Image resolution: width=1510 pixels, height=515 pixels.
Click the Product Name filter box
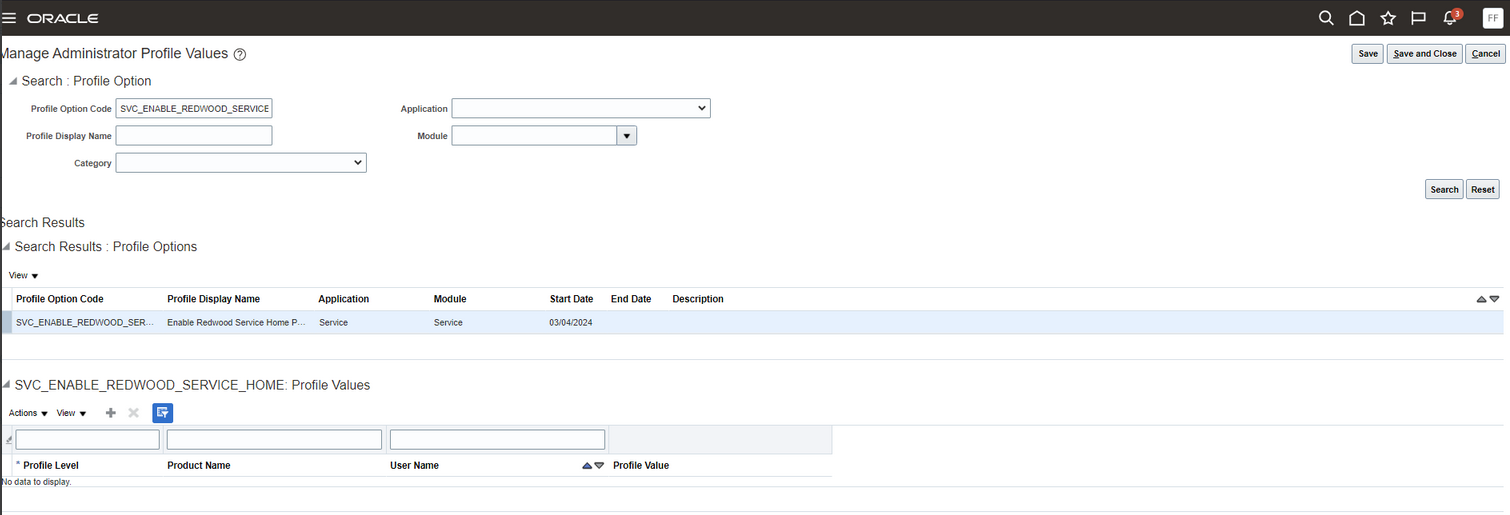point(275,439)
